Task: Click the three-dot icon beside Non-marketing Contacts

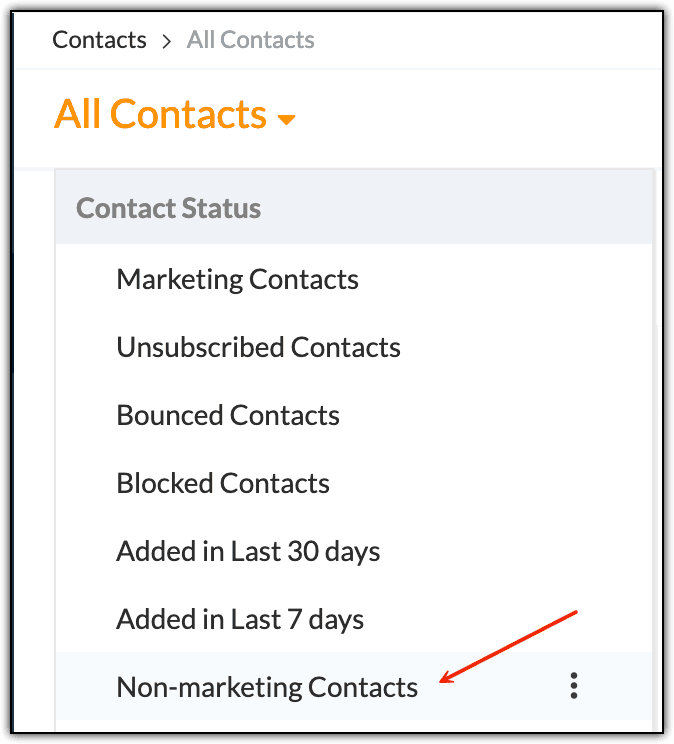Action: click(x=573, y=686)
